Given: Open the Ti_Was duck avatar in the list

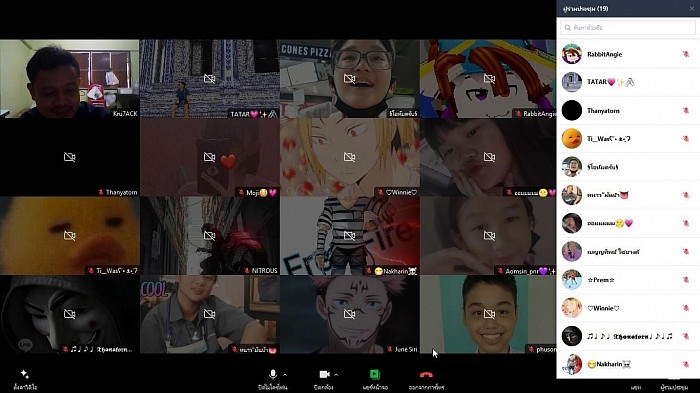Looking at the screenshot, I should (x=571, y=138).
